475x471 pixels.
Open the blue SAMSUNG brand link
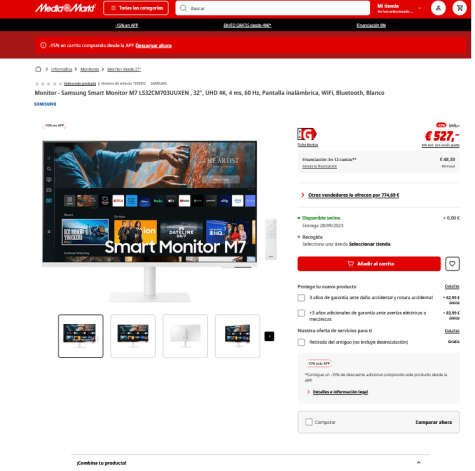(x=45, y=104)
